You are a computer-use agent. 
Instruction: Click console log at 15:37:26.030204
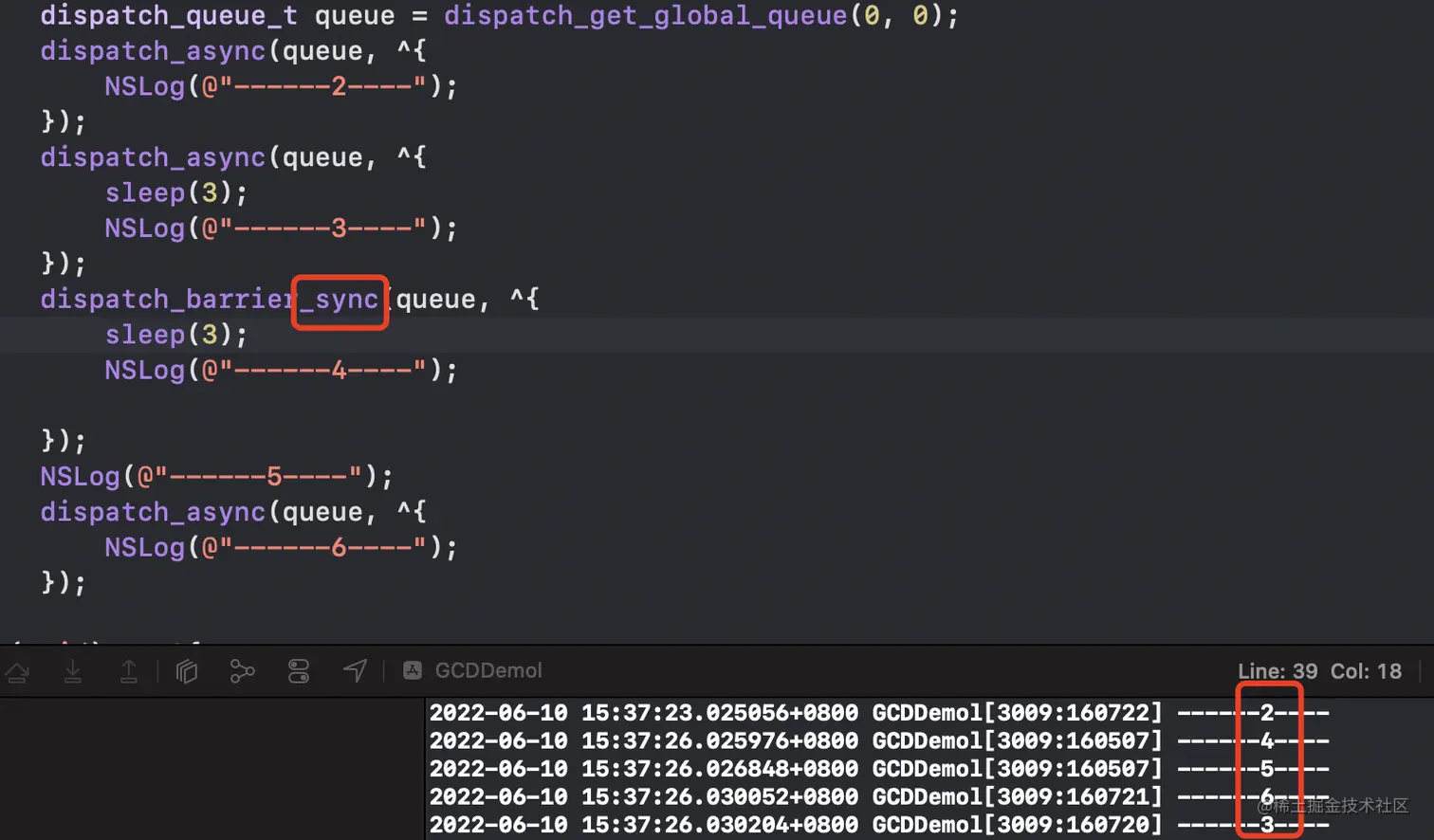point(879,825)
